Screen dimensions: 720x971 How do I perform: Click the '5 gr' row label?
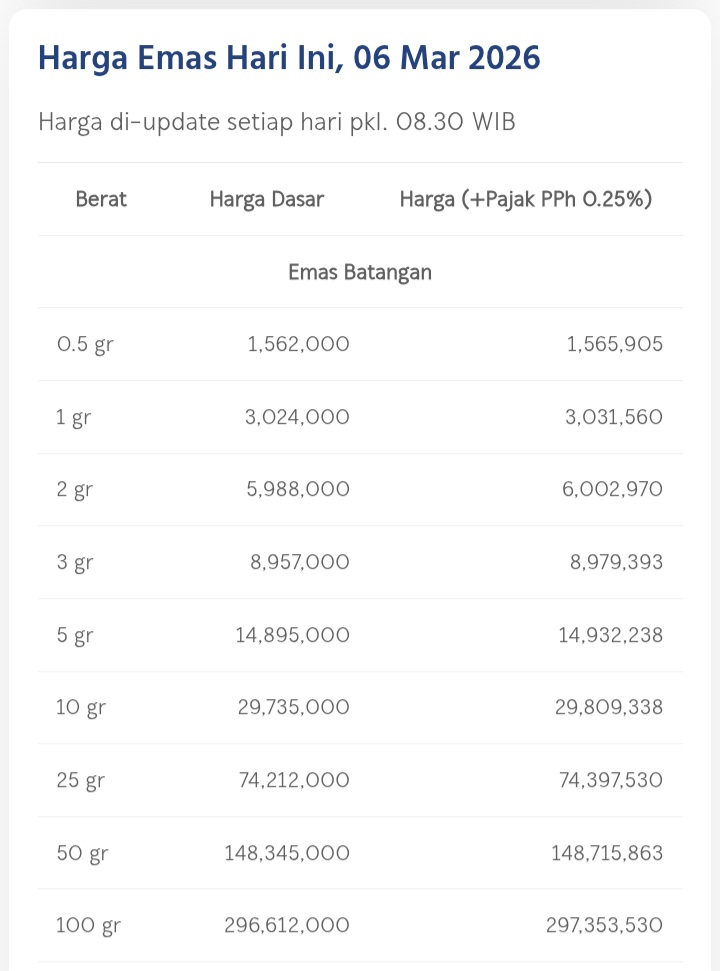74,635
